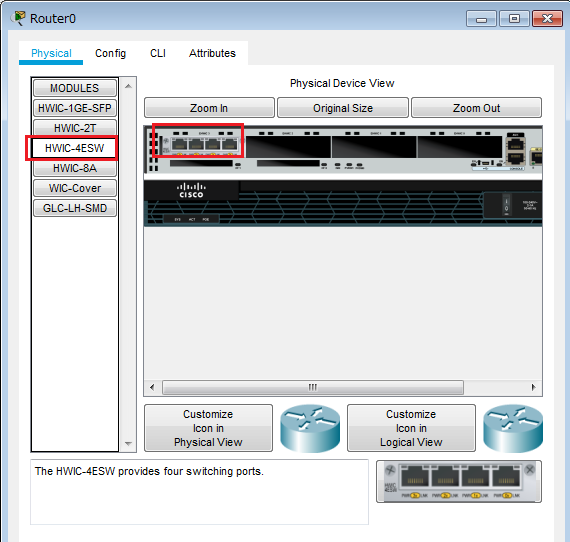Select the GLC-LH-SMD module
This screenshot has height=542, width=570.
[x=75, y=208]
